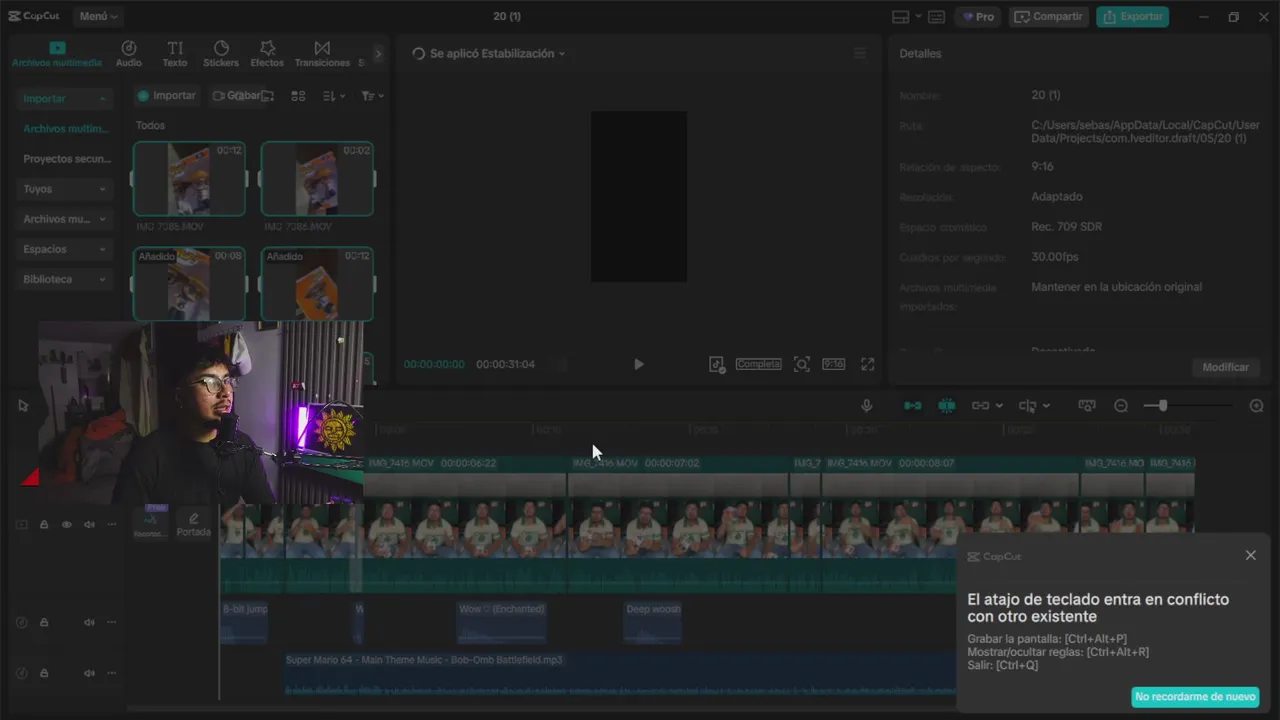Viewport: 1280px width, 720px height.
Task: Open the Stickers tab
Action: coord(221,54)
